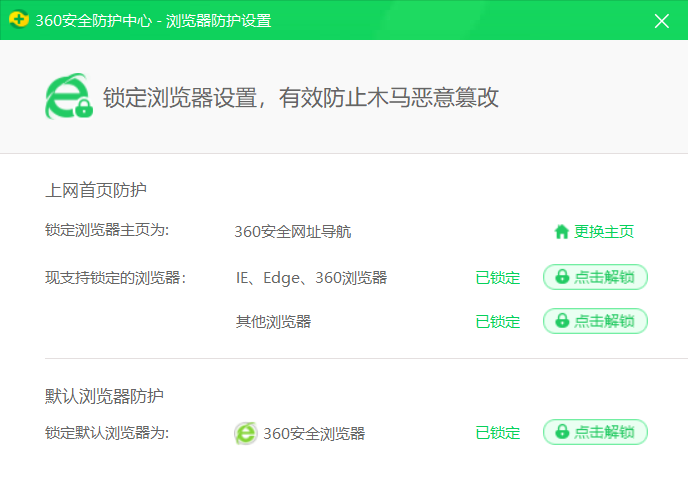The width and height of the screenshot is (688, 494).
Task: Click 已锁定 status next to 其他浏览器
Action: 498,322
